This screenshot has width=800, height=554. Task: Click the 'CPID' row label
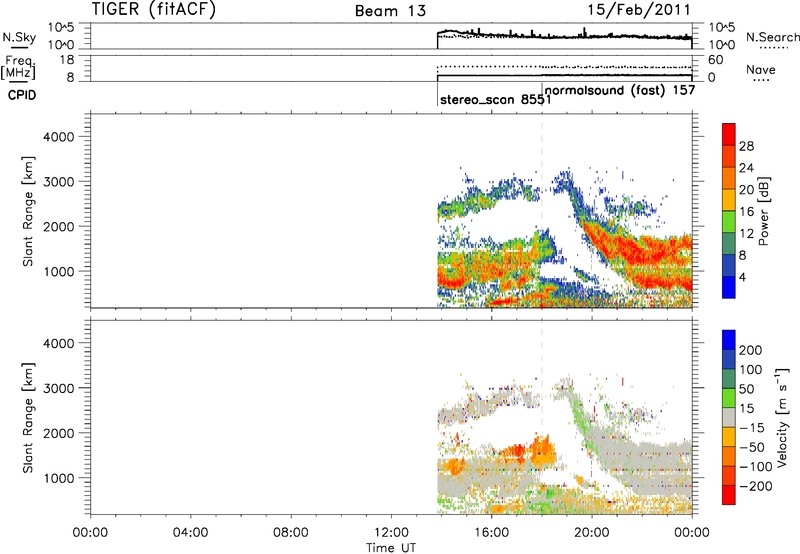point(22,95)
